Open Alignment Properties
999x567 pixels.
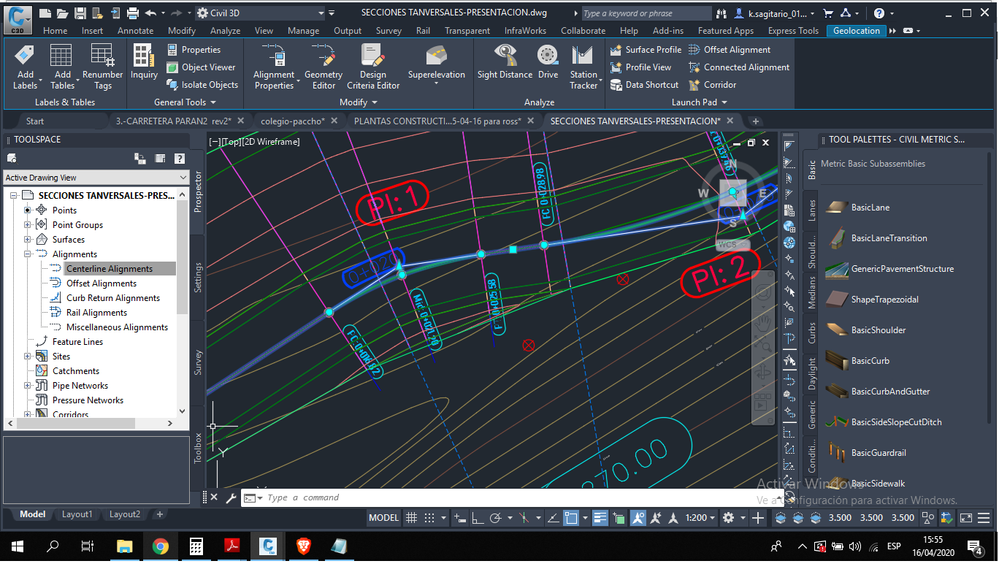pyautogui.click(x=274, y=68)
